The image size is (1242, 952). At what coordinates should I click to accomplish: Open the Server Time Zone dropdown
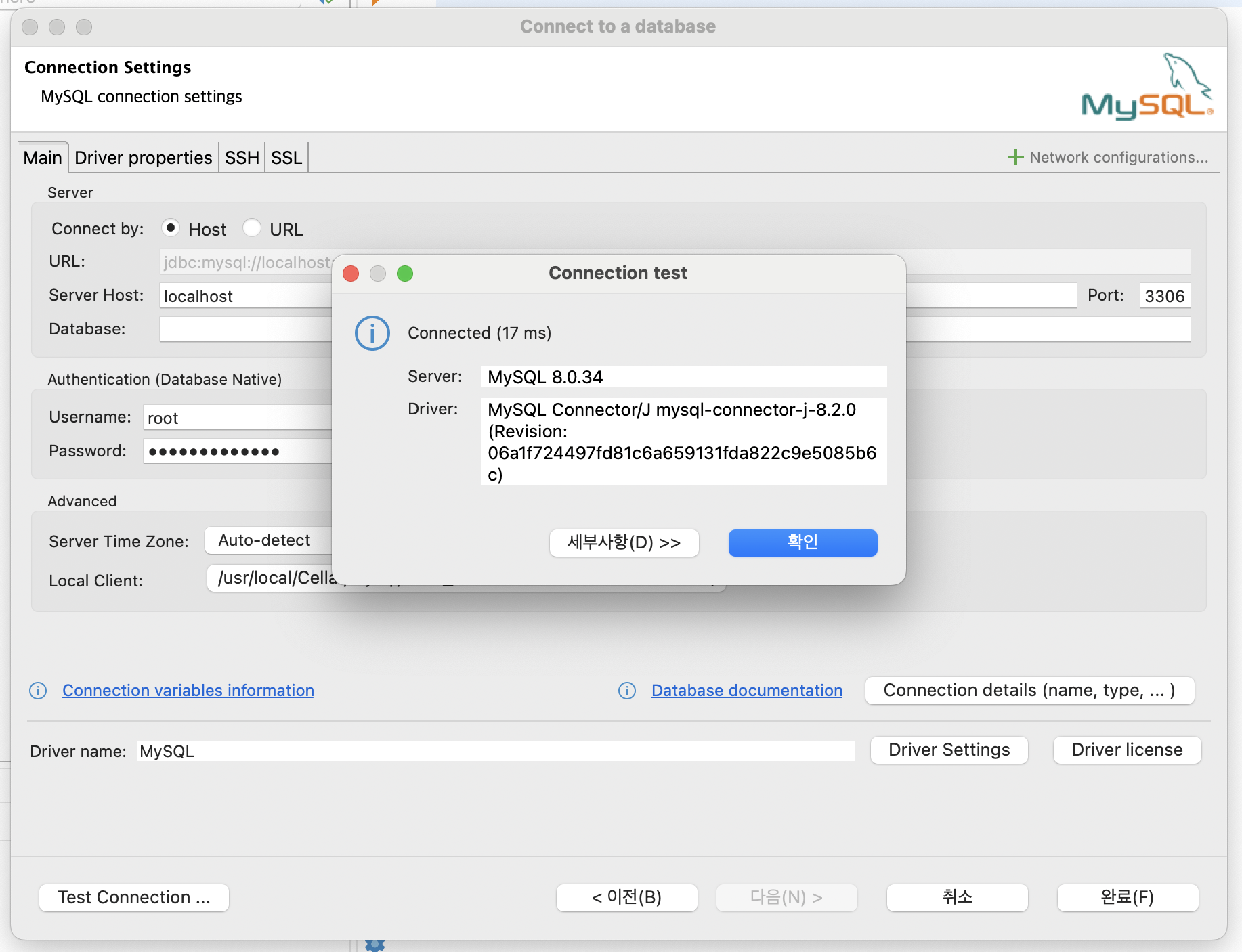268,540
